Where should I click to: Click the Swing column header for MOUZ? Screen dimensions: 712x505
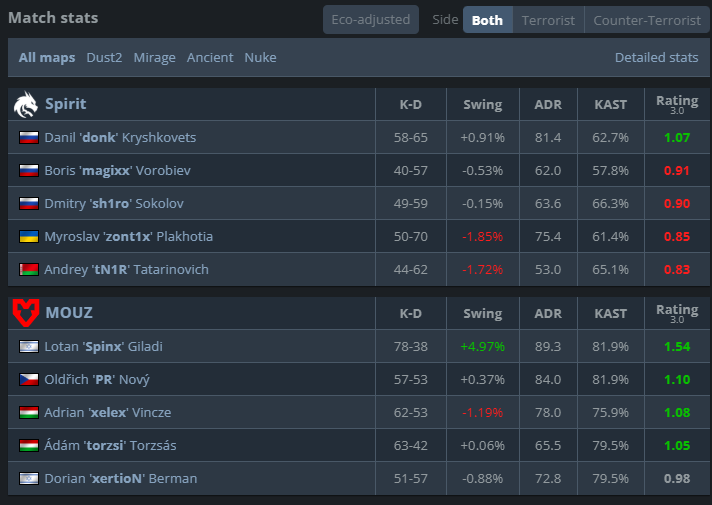click(x=483, y=313)
